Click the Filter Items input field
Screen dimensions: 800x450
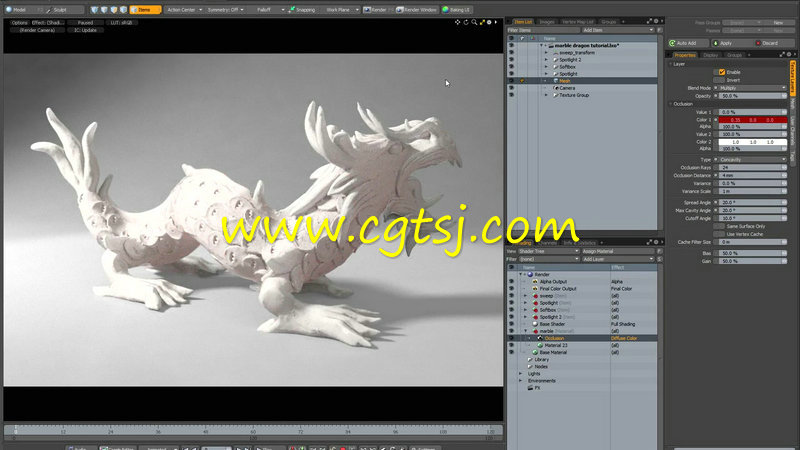tap(543, 30)
